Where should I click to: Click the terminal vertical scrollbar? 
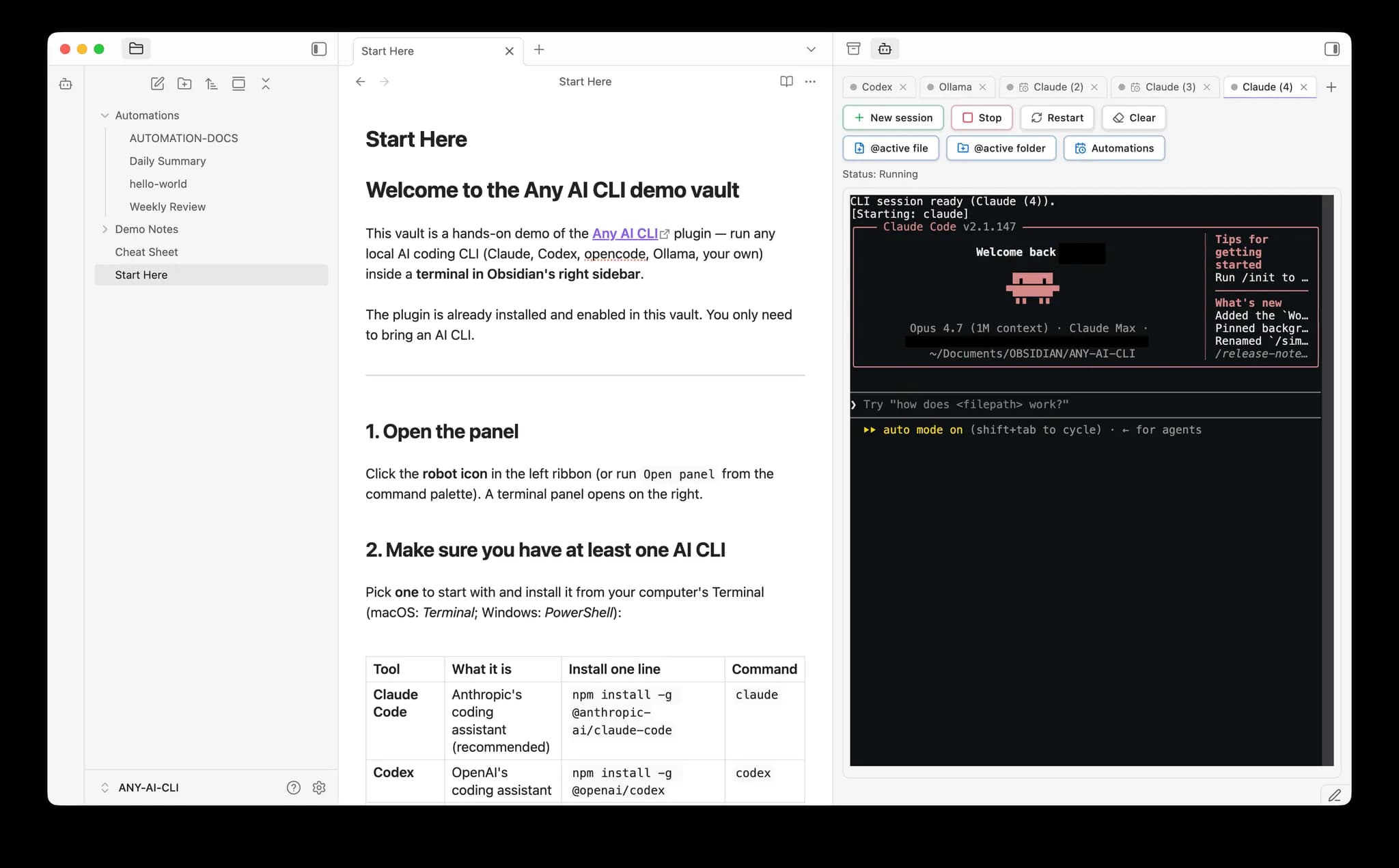(1327, 480)
